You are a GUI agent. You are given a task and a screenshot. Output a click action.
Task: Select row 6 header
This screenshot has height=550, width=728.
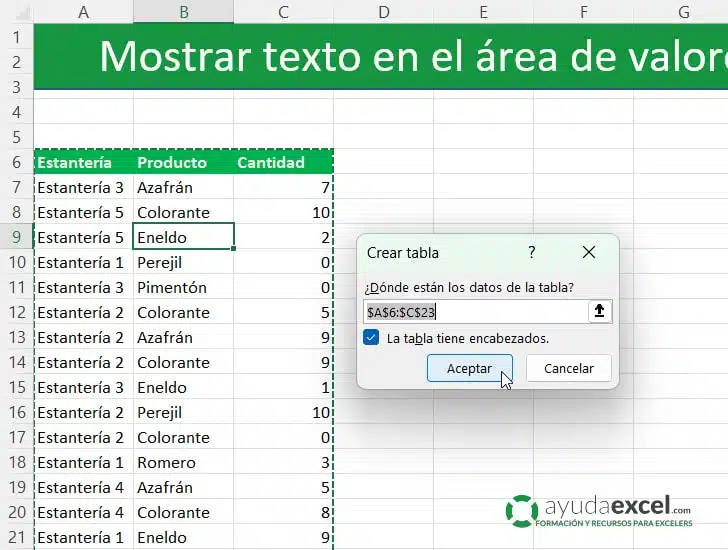[x=17, y=162]
